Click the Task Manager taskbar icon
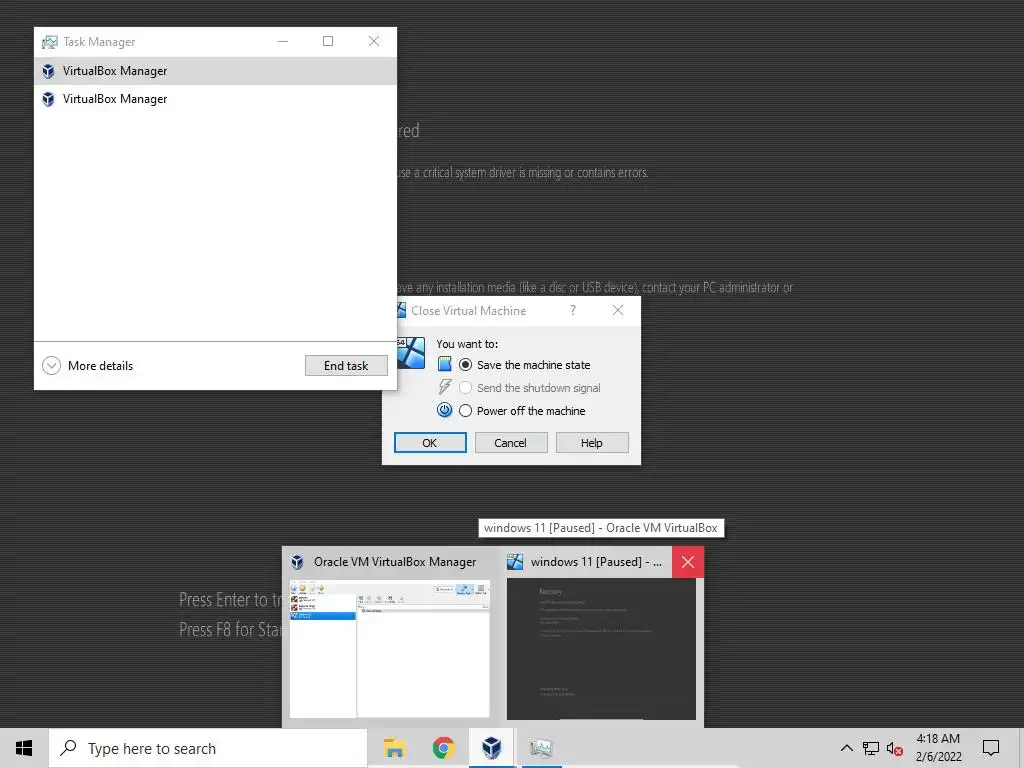Image resolution: width=1024 pixels, height=768 pixels. 541,748
